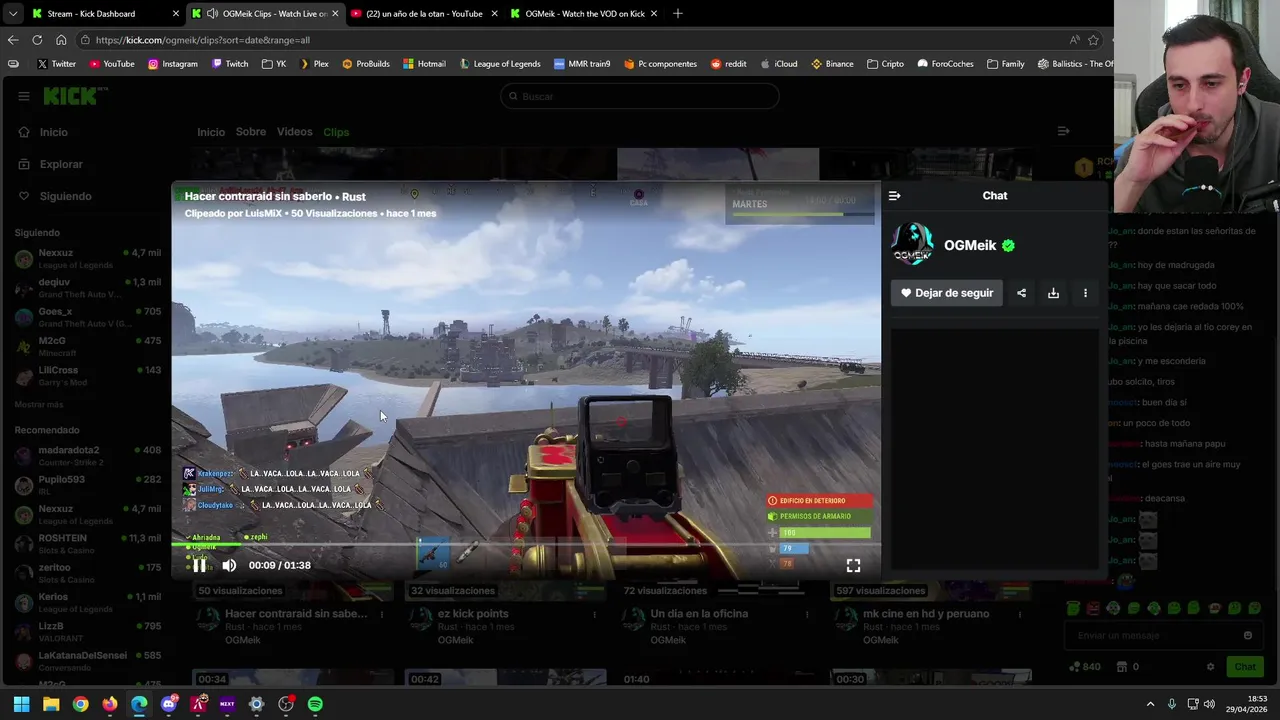The image size is (1280, 720).
Task: Open File Explorer from taskbar
Action: tap(51, 704)
